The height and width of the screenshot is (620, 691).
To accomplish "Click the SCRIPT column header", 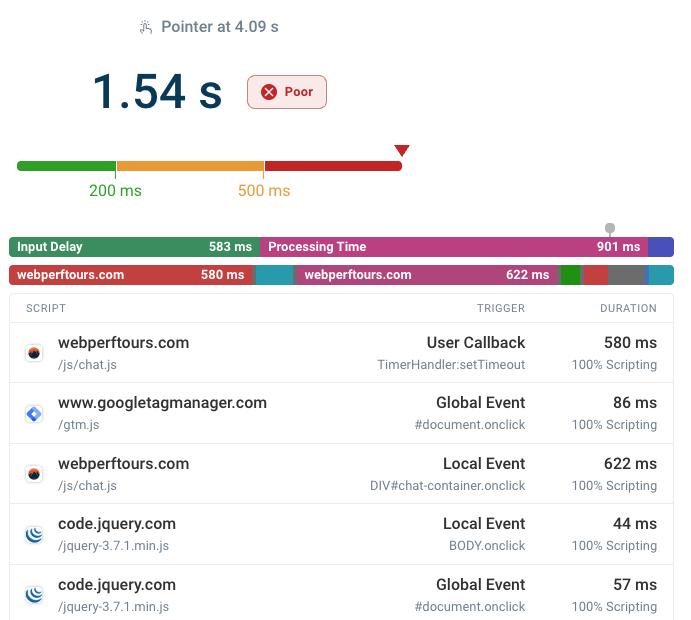I will click(46, 308).
